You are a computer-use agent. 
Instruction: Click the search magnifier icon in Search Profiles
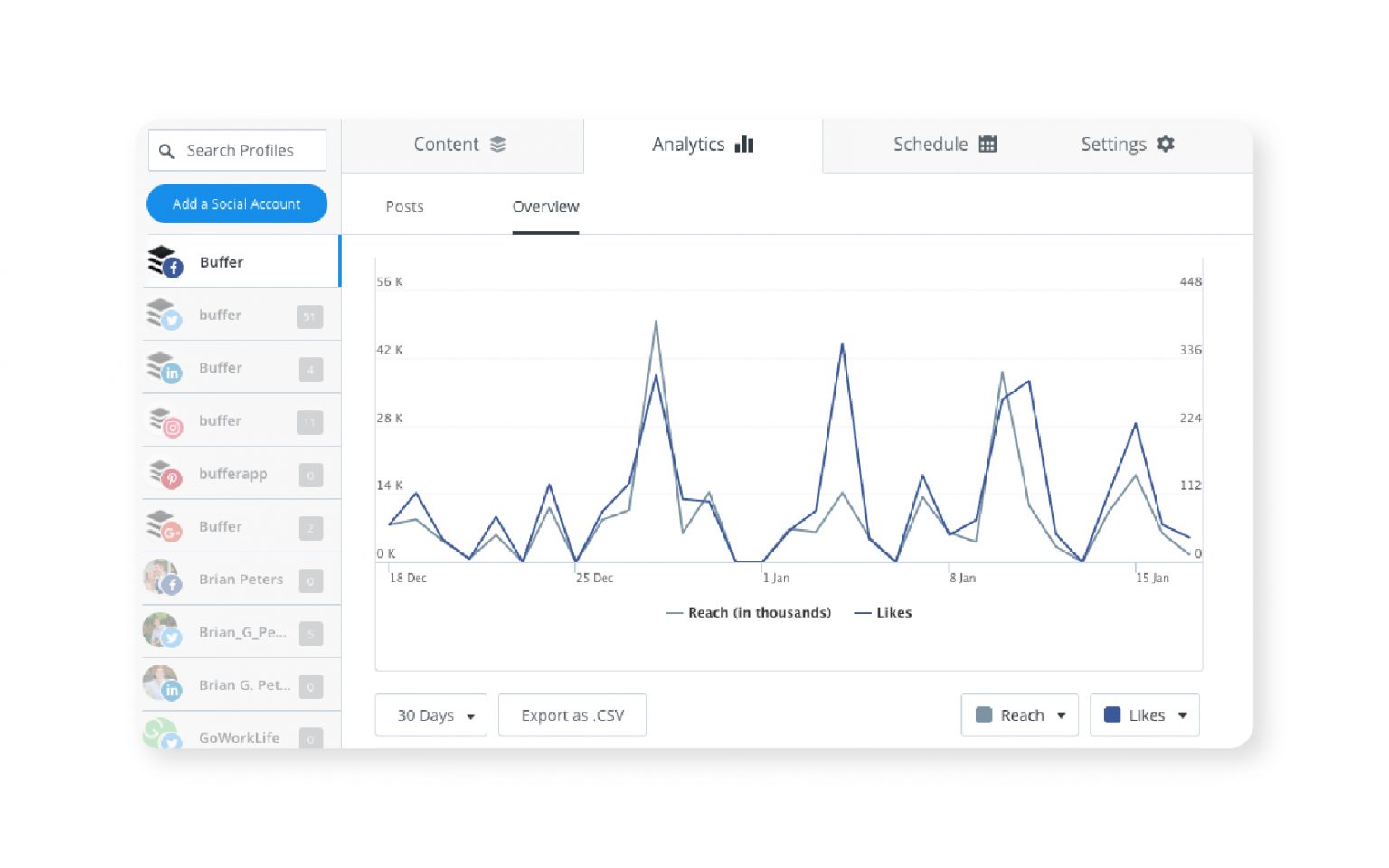click(x=166, y=151)
